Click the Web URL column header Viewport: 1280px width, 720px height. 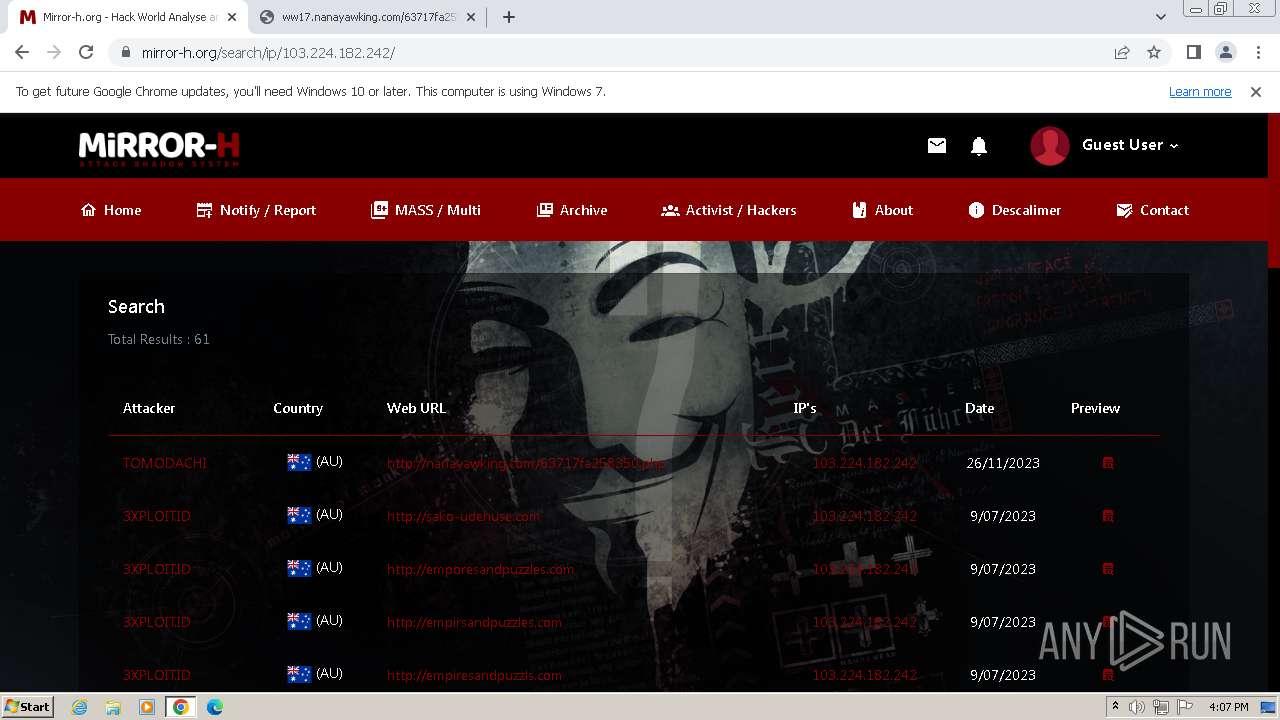pyautogui.click(x=416, y=408)
